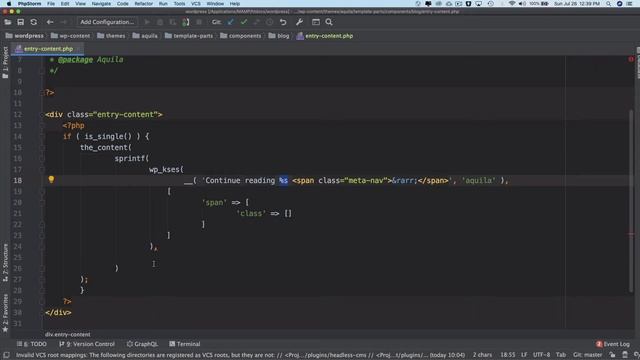Open Git Show History clock icon
The height and width of the screenshot is (360, 640).
click(269, 22)
